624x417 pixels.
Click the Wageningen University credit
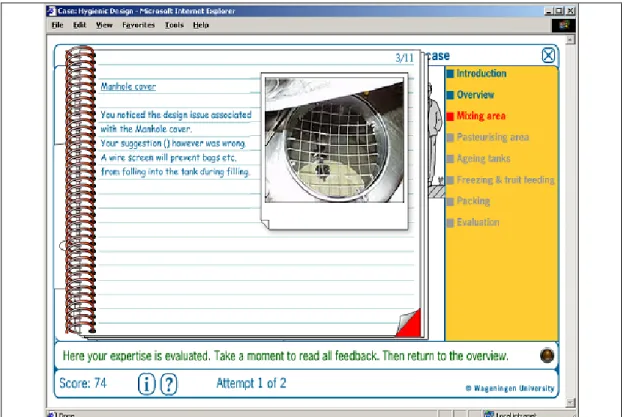(x=510, y=388)
